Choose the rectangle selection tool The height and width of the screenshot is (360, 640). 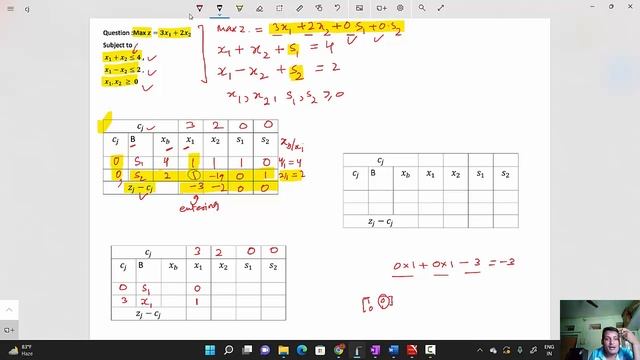(279, 8)
